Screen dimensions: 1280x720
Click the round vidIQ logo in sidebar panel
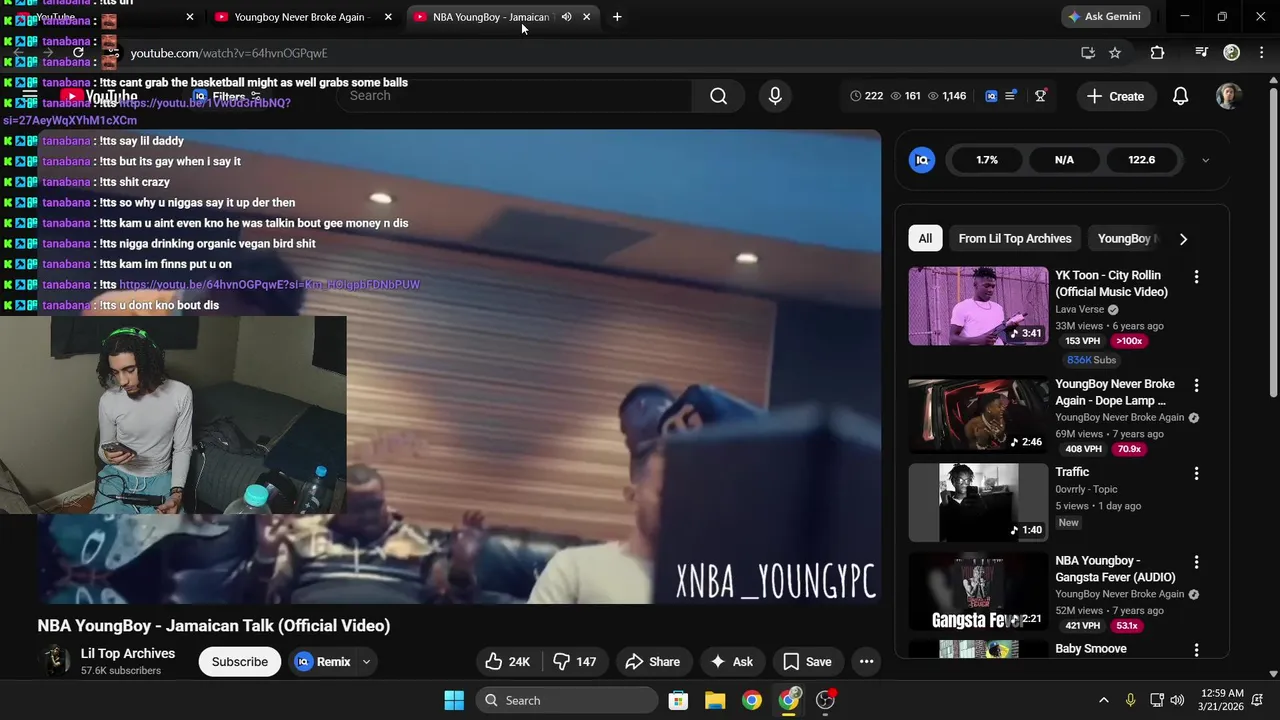[x=922, y=160]
